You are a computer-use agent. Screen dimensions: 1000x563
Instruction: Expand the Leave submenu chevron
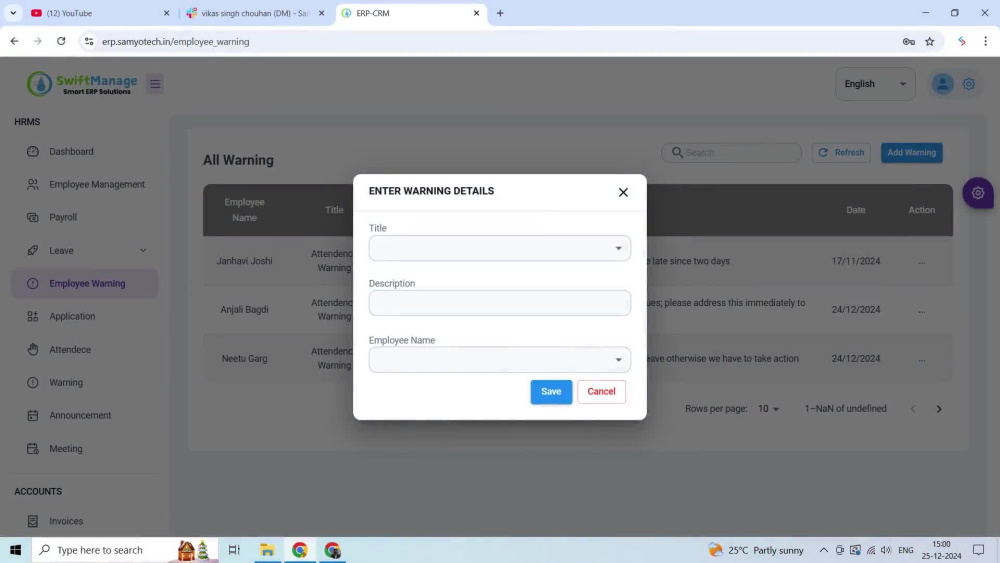pos(143,251)
